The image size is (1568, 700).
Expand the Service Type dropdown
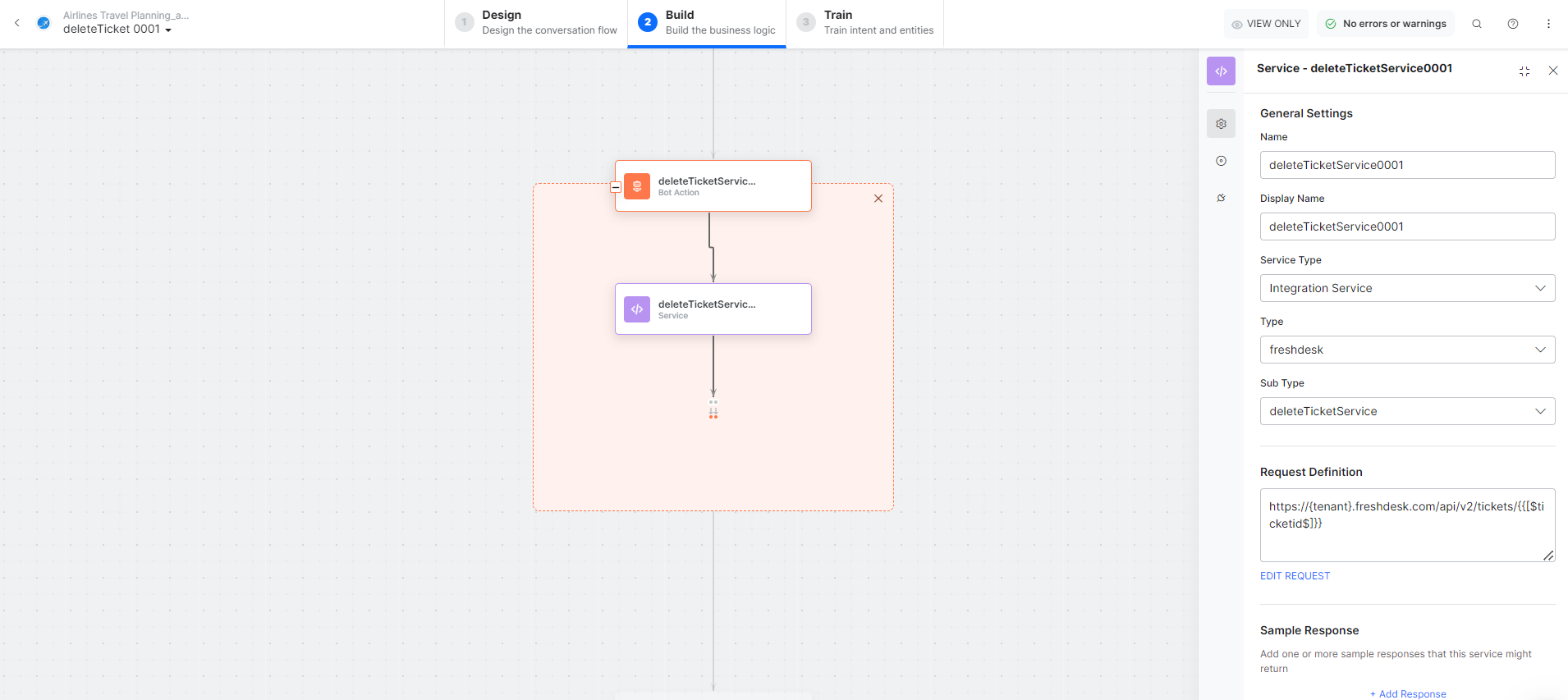[1406, 288]
